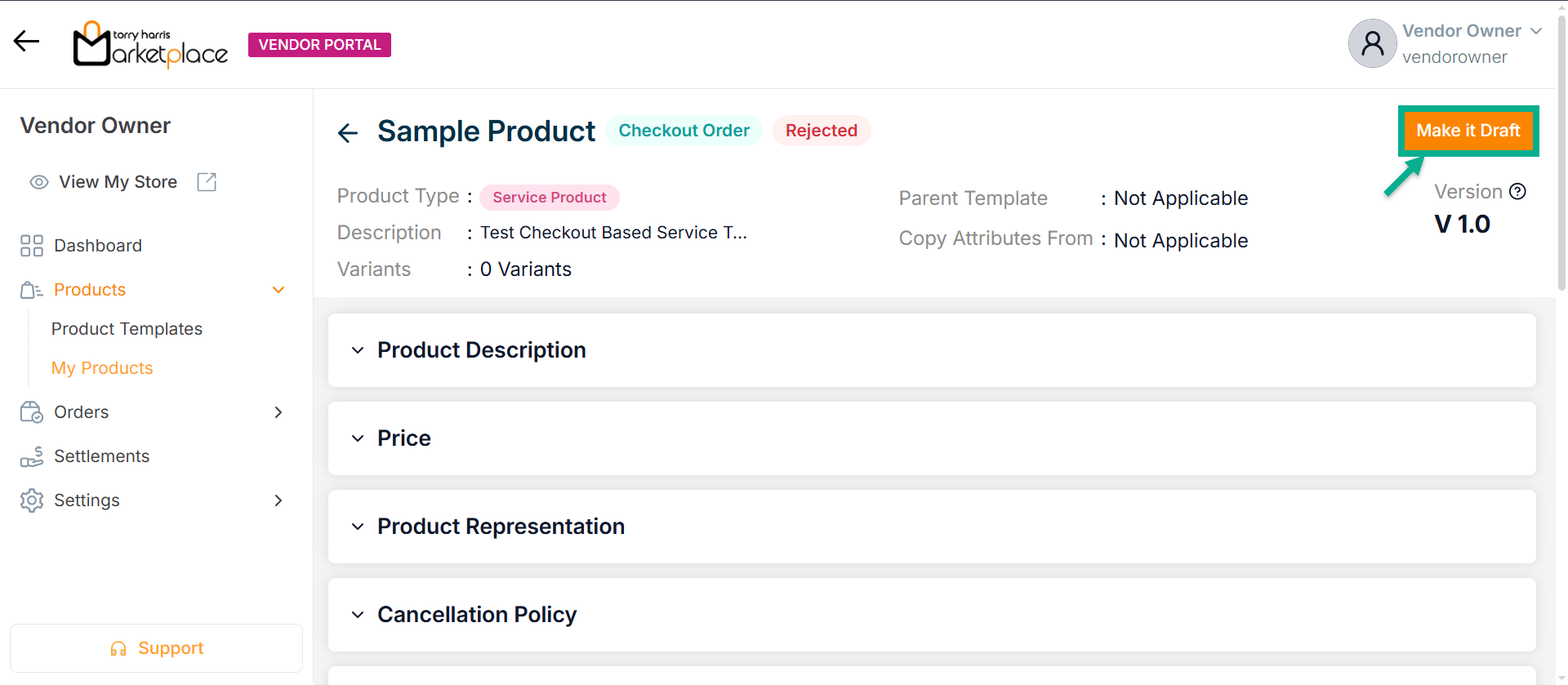
Task: Collapse the Products sidebar menu
Action: (x=278, y=290)
